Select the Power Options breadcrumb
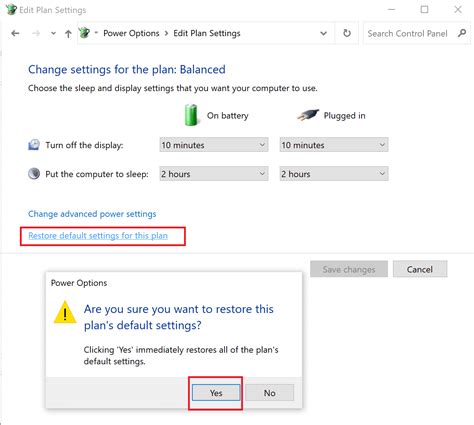The width and height of the screenshot is (474, 425). tap(131, 33)
